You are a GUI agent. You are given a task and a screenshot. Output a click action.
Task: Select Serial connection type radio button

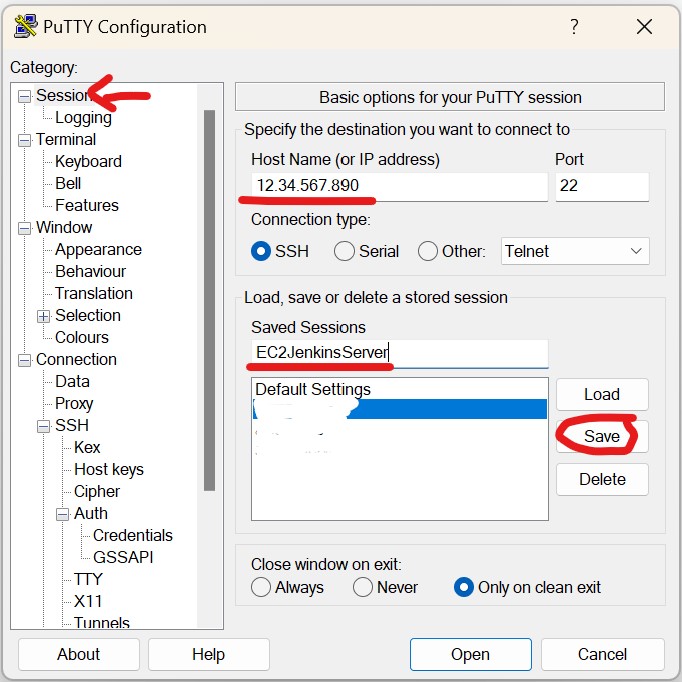[344, 251]
